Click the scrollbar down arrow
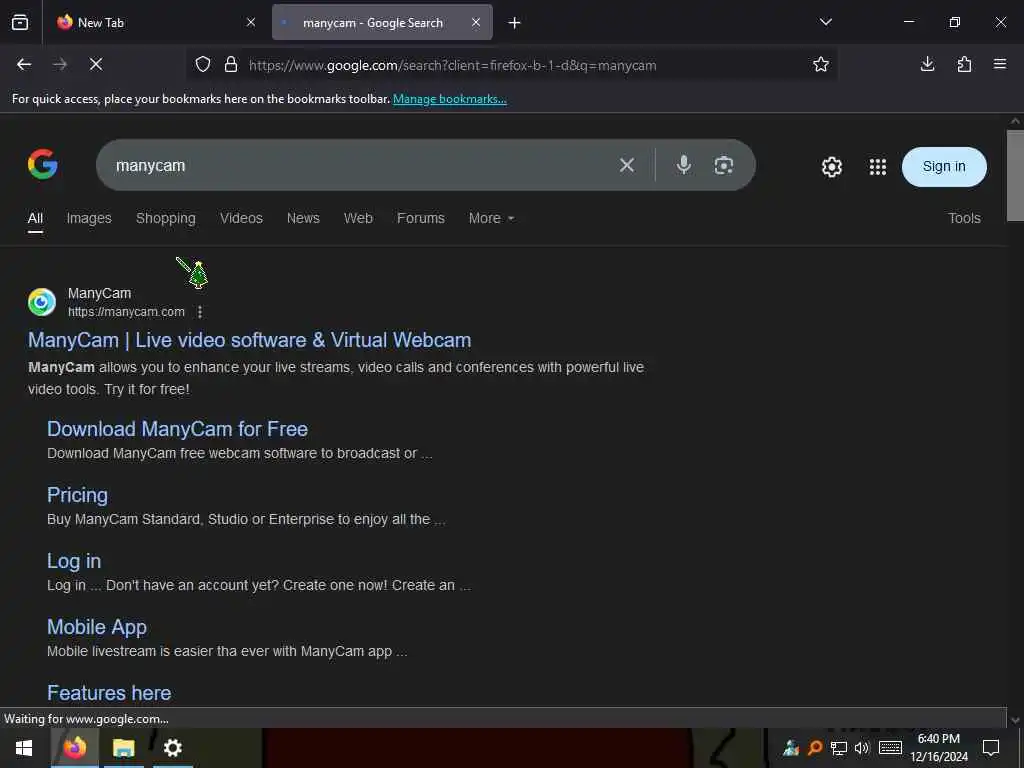This screenshot has width=1024, height=768. coord(1015,720)
